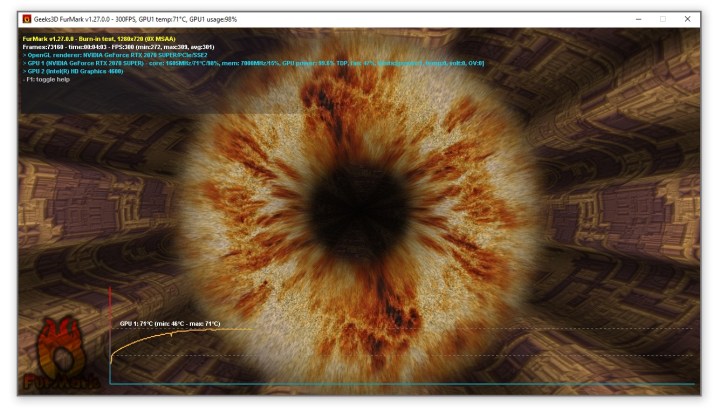Click the GPU 1 temperature min/max label

[x=170, y=324]
